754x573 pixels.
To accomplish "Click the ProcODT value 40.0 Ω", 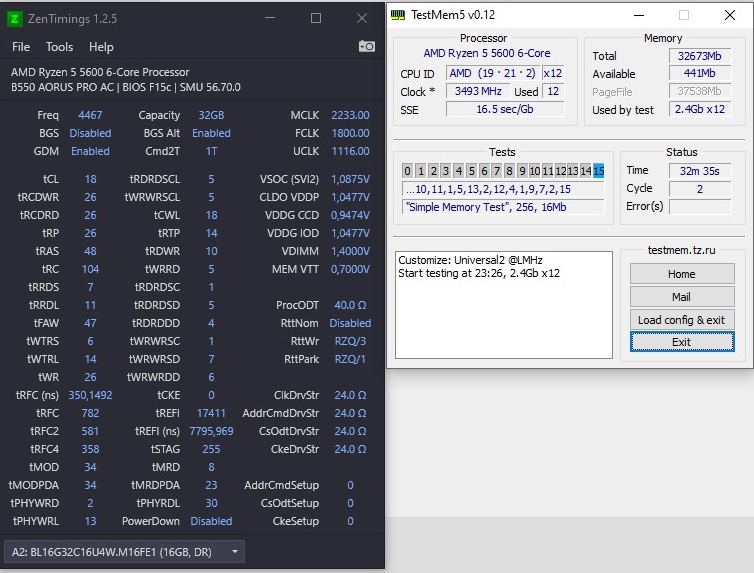I will coord(350,305).
